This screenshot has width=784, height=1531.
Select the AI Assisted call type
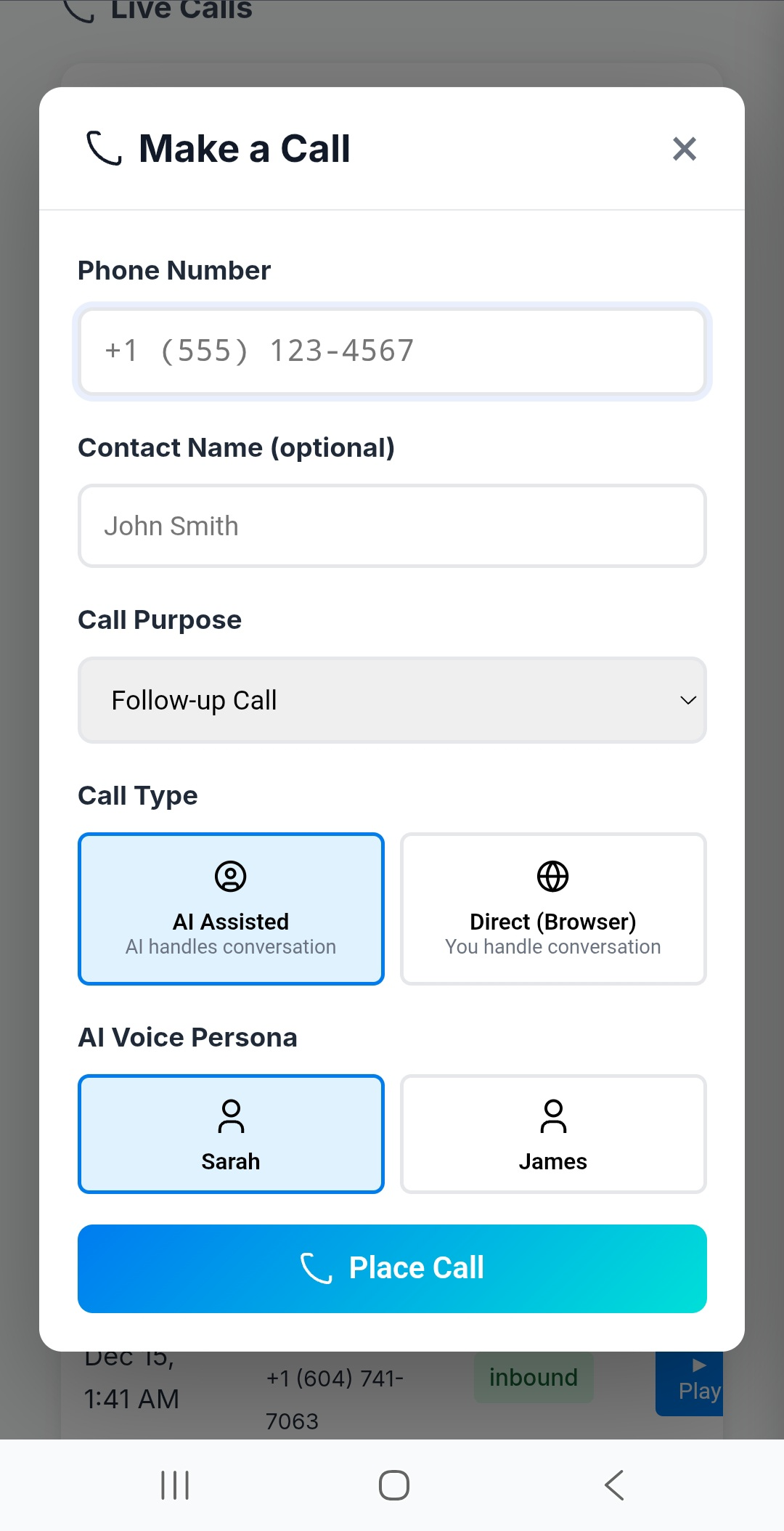click(x=230, y=909)
